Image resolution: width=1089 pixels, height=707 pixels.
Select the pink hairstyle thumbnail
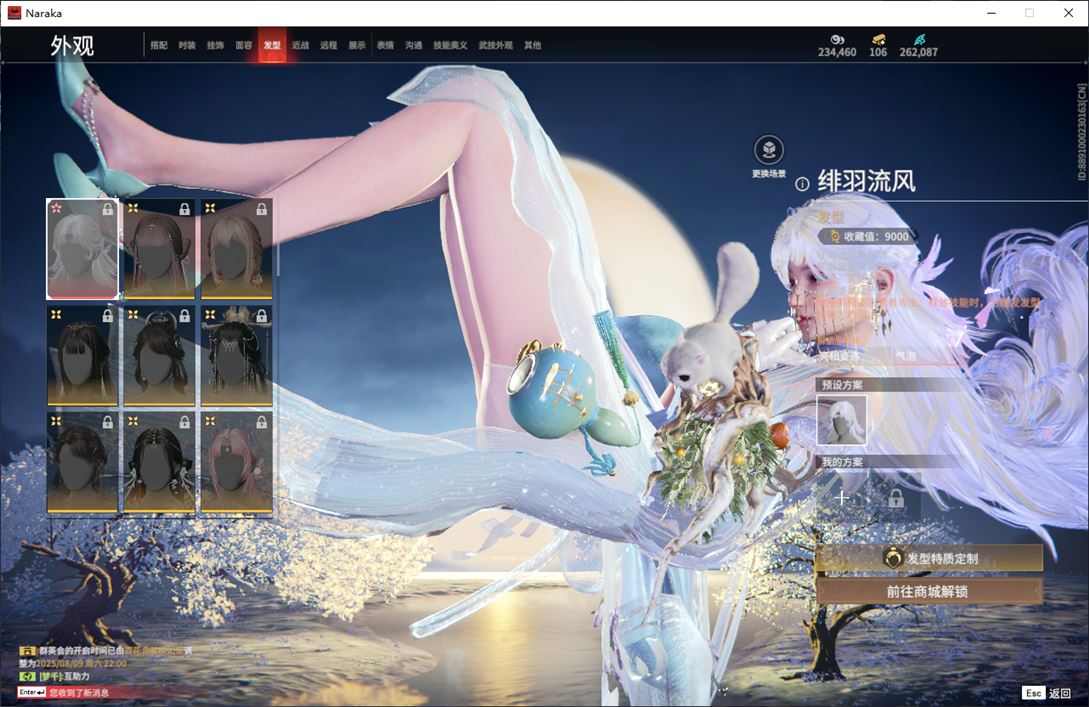[236, 463]
